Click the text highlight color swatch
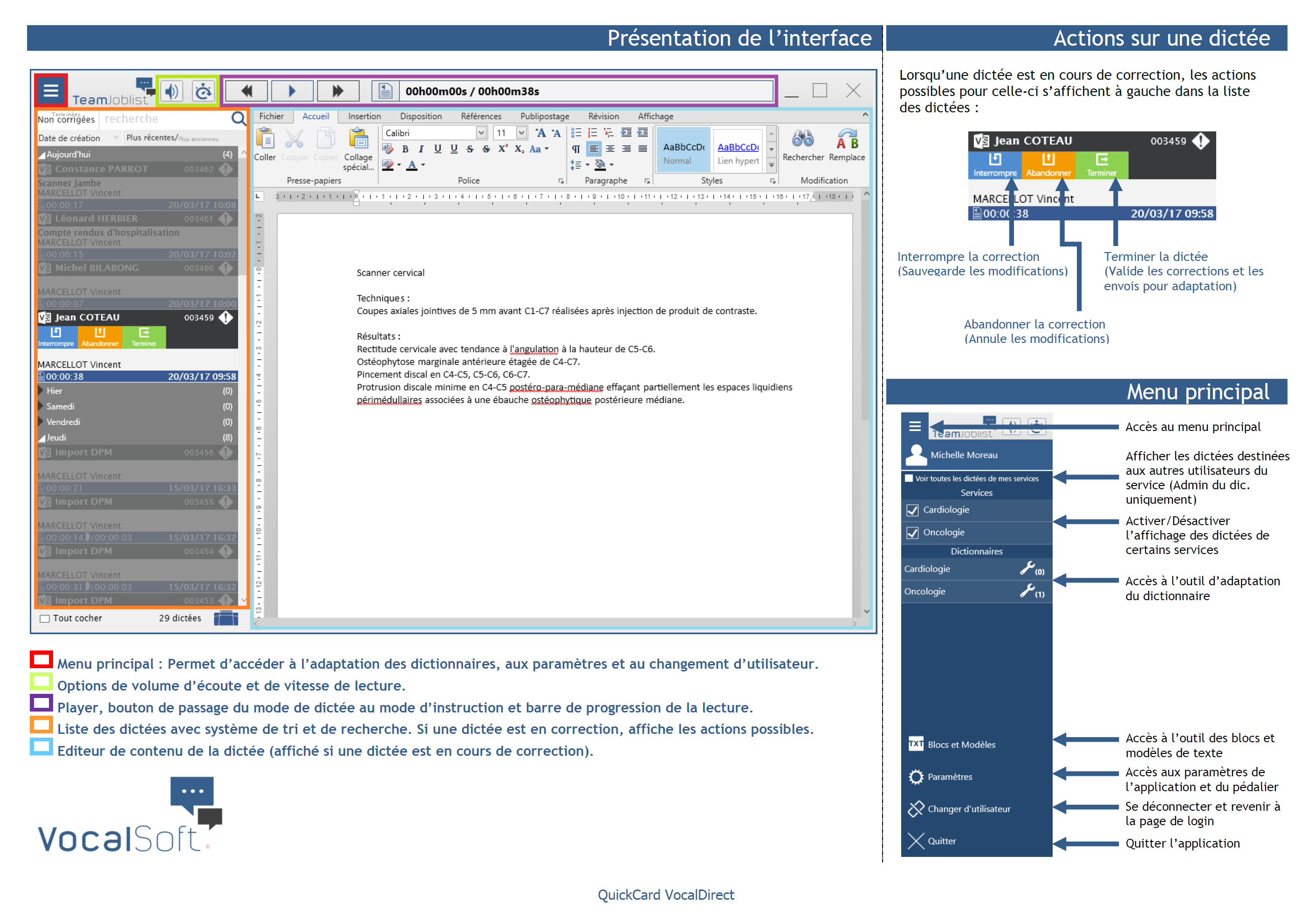Viewport: 1308px width, 924px height. pos(388,165)
